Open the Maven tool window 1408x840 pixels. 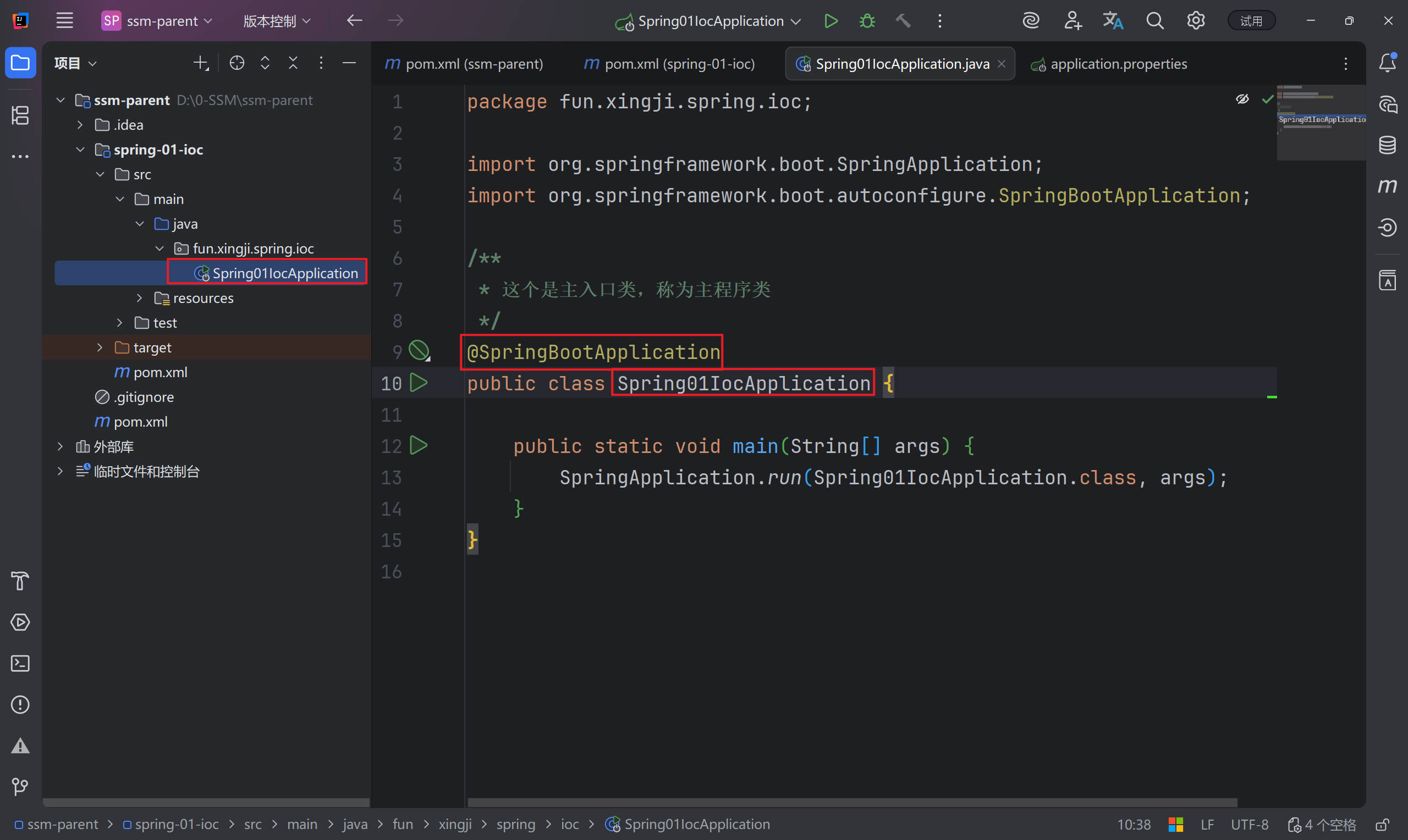pos(1387,186)
